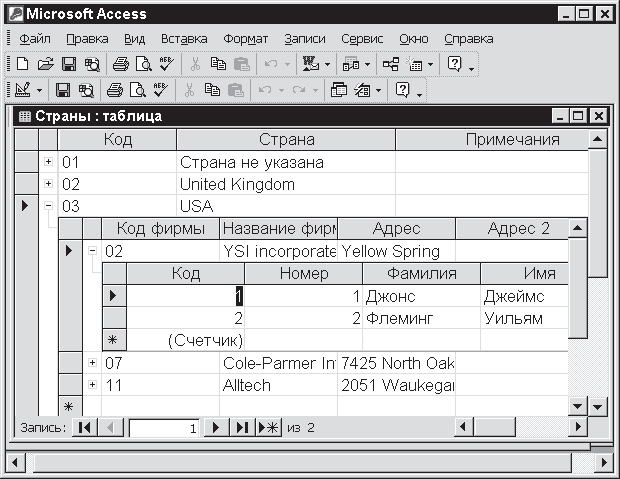Run spell check from the first toolbar

point(165,64)
